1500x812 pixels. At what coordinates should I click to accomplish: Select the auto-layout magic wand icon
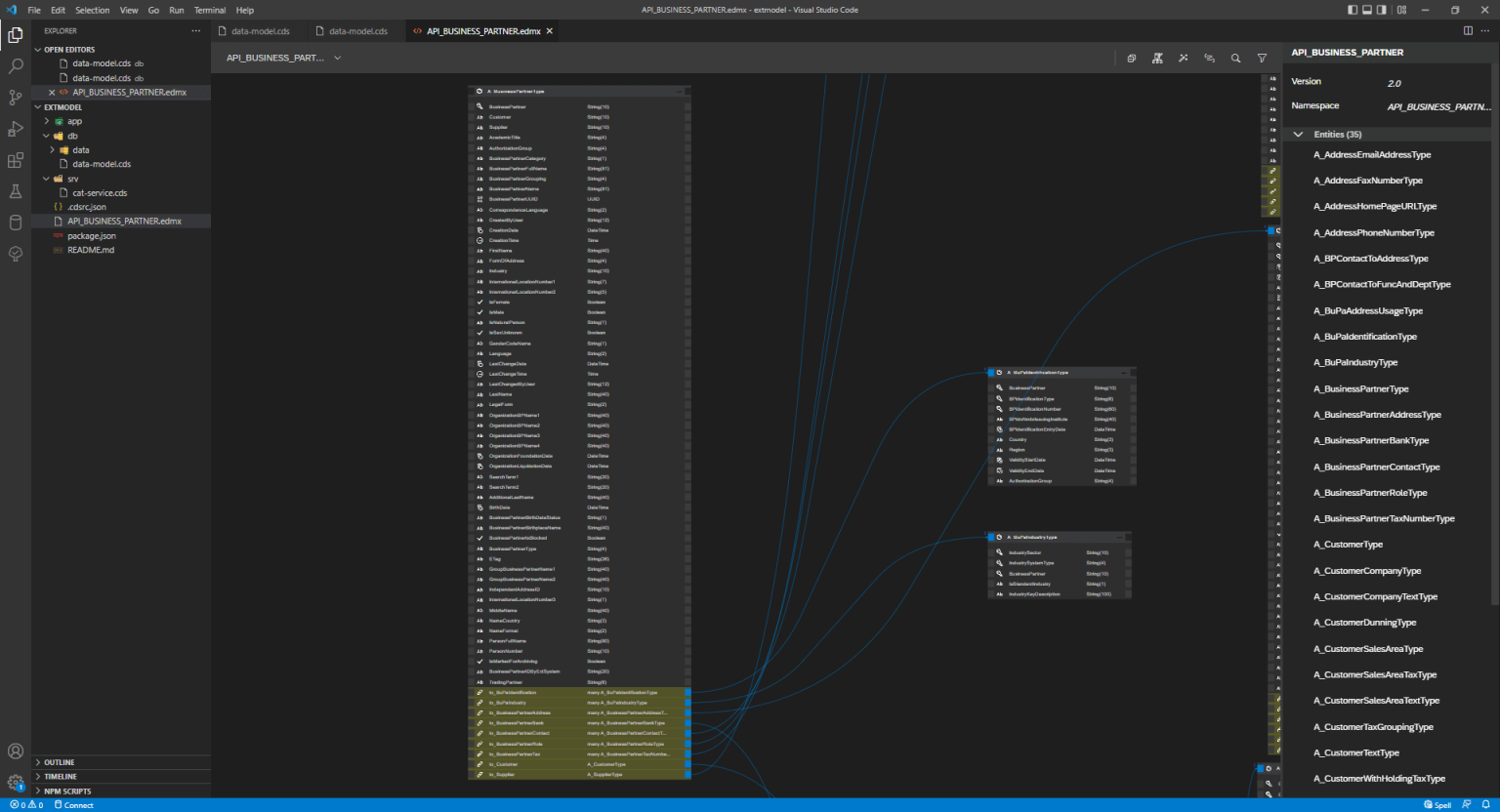[x=1183, y=58]
